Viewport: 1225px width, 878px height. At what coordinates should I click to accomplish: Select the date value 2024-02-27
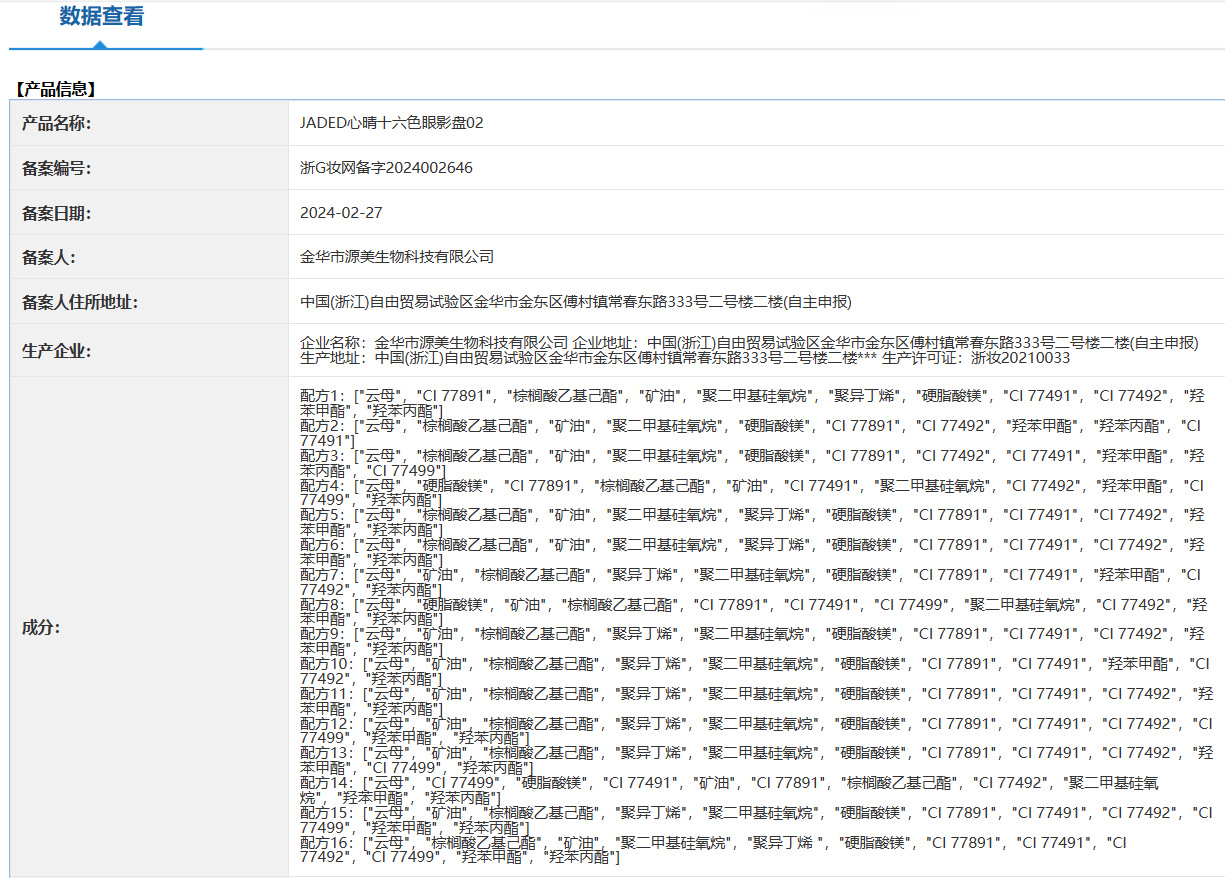coord(341,213)
